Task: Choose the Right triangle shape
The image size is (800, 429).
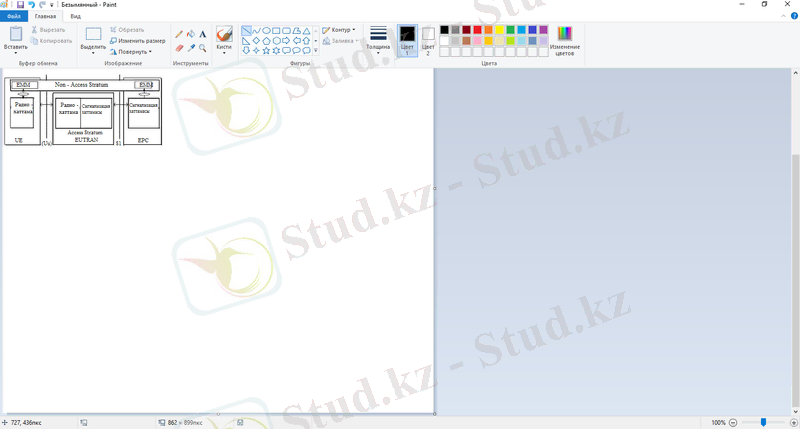Action: 246,40
